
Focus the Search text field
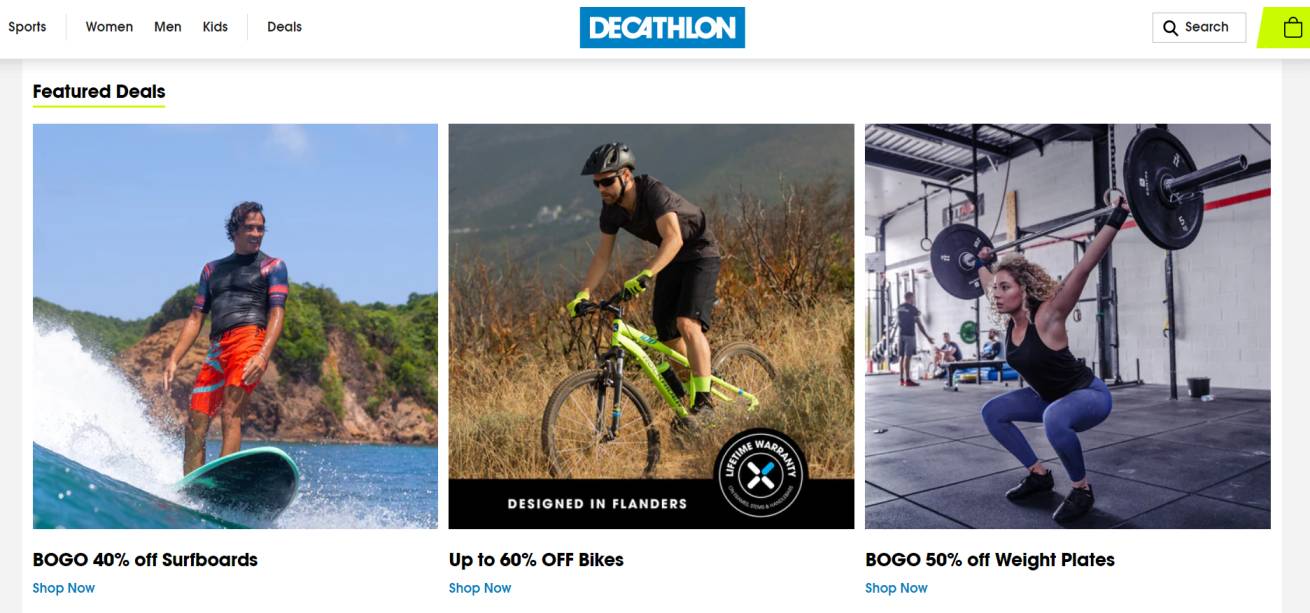[1199, 28]
